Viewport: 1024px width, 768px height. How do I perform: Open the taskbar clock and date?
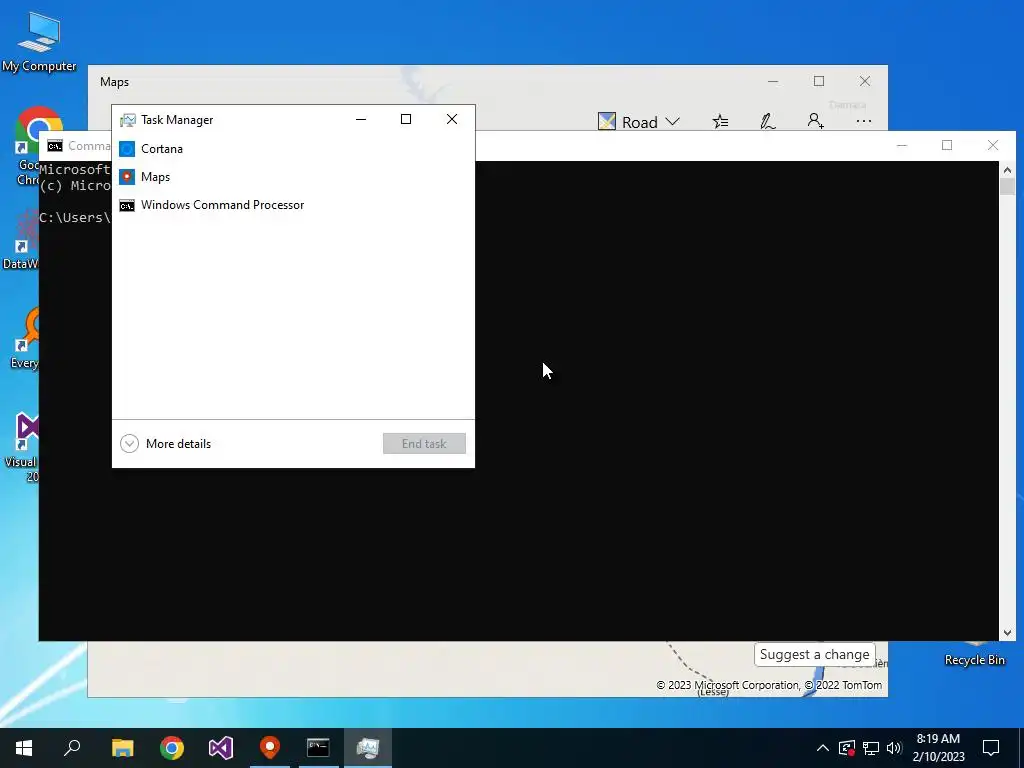[938, 748]
